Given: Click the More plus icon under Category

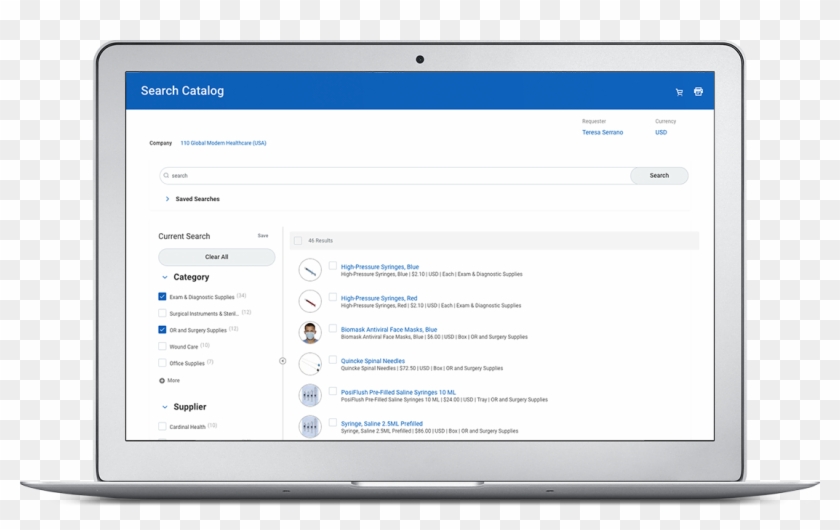Looking at the screenshot, I should tap(162, 380).
